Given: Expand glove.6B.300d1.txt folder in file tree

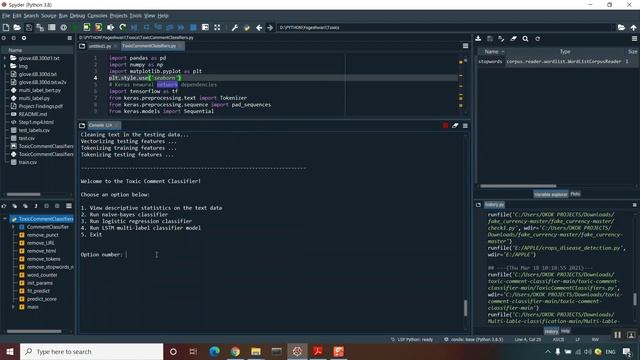Looking at the screenshot, I should (x=4, y=58).
